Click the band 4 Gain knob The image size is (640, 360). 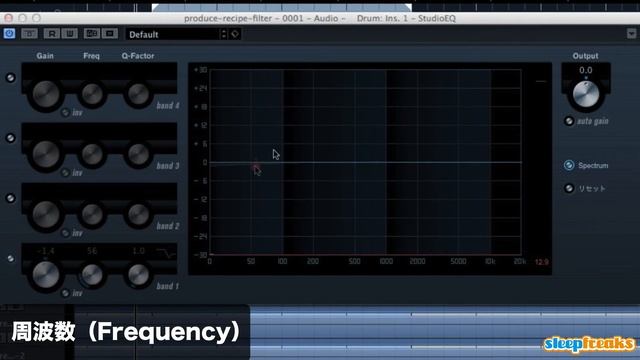tap(45, 93)
